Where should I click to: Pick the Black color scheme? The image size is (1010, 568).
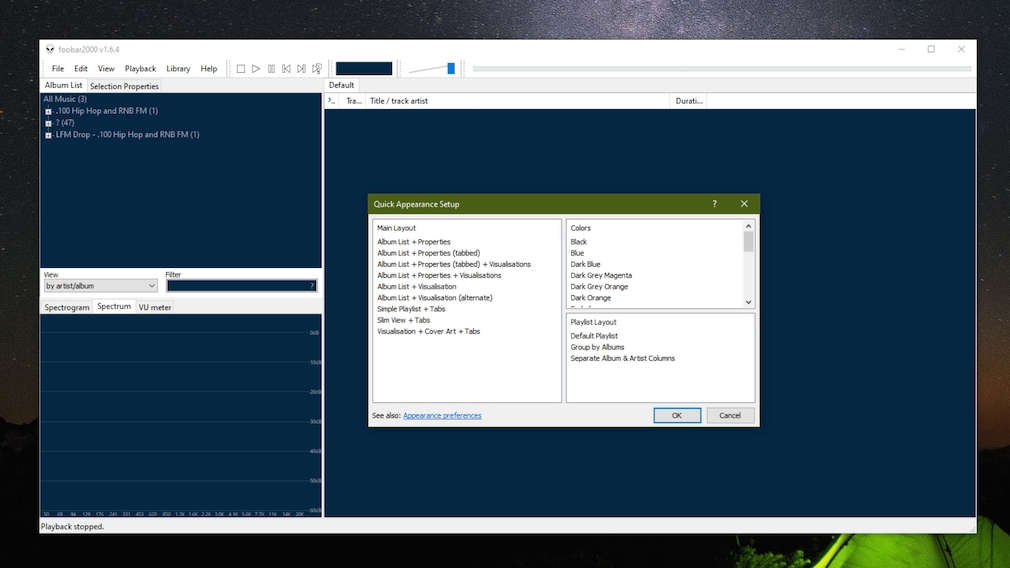click(578, 242)
